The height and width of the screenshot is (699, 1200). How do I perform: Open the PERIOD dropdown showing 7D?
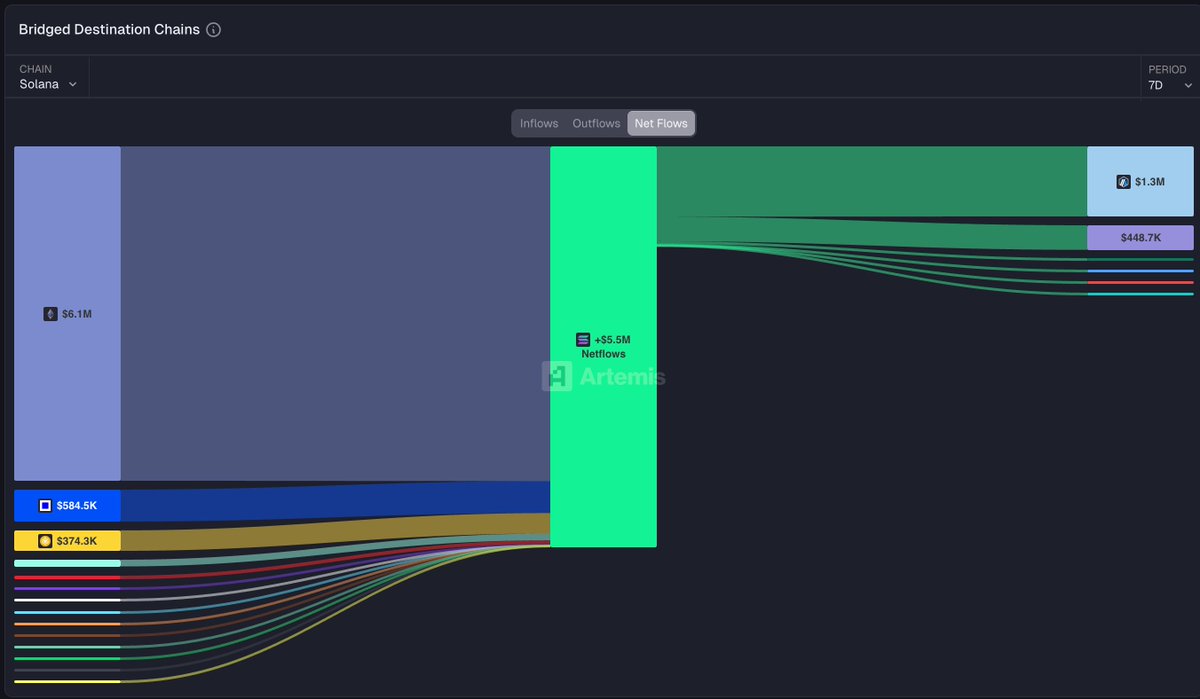(x=1169, y=77)
